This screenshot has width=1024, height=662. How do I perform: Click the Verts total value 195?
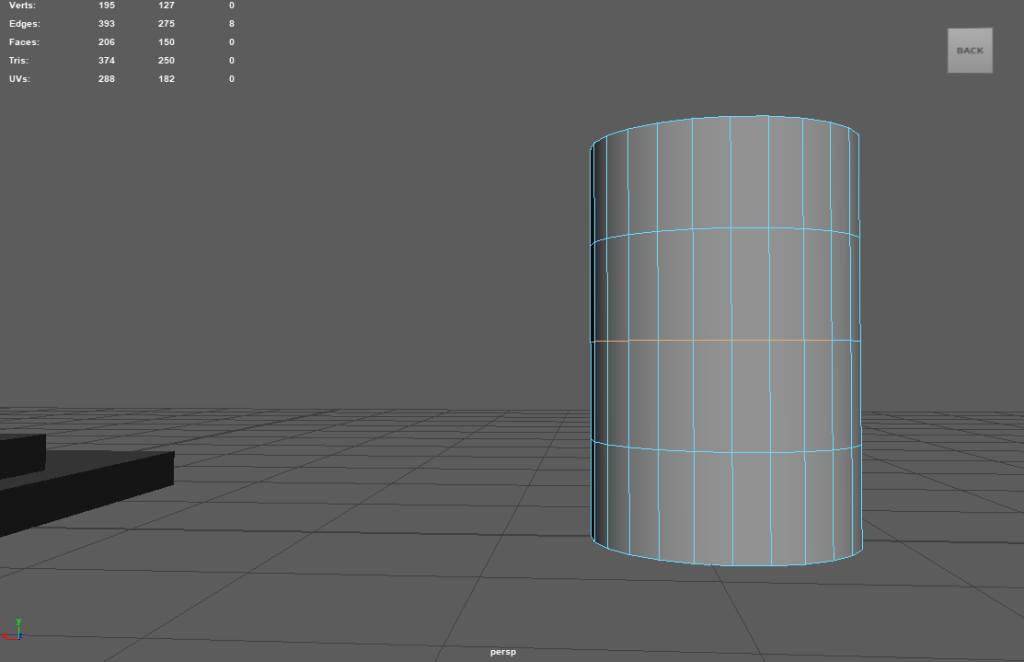tap(106, 5)
